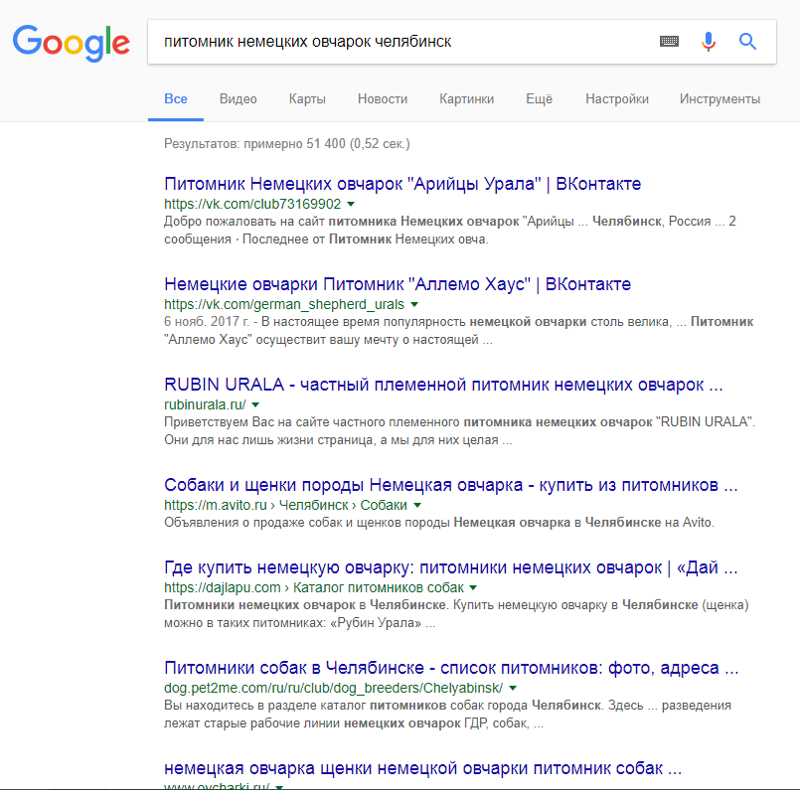Focus the search query input field
Image resolution: width=800 pixels, height=790 pixels.
pyautogui.click(x=403, y=42)
